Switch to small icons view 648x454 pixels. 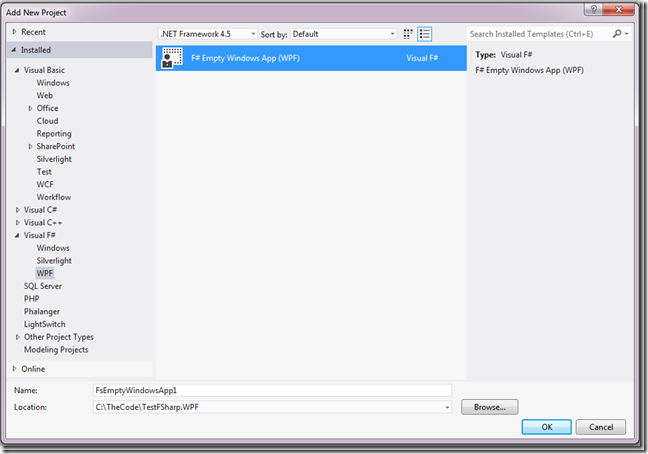point(408,34)
